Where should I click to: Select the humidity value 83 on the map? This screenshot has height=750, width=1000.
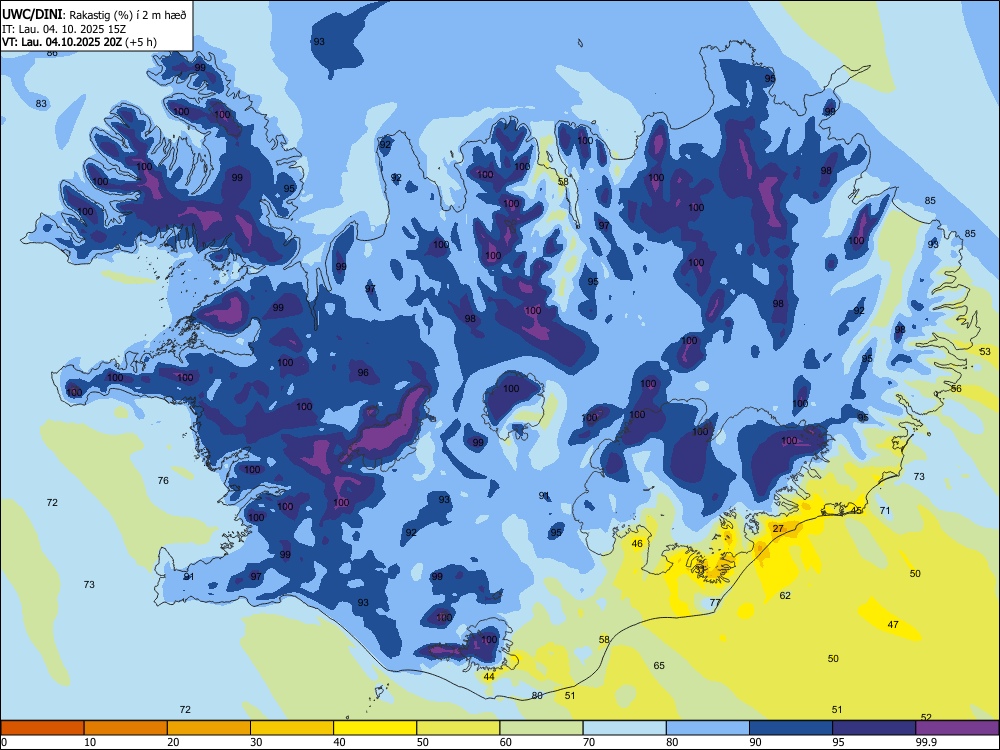click(x=41, y=103)
